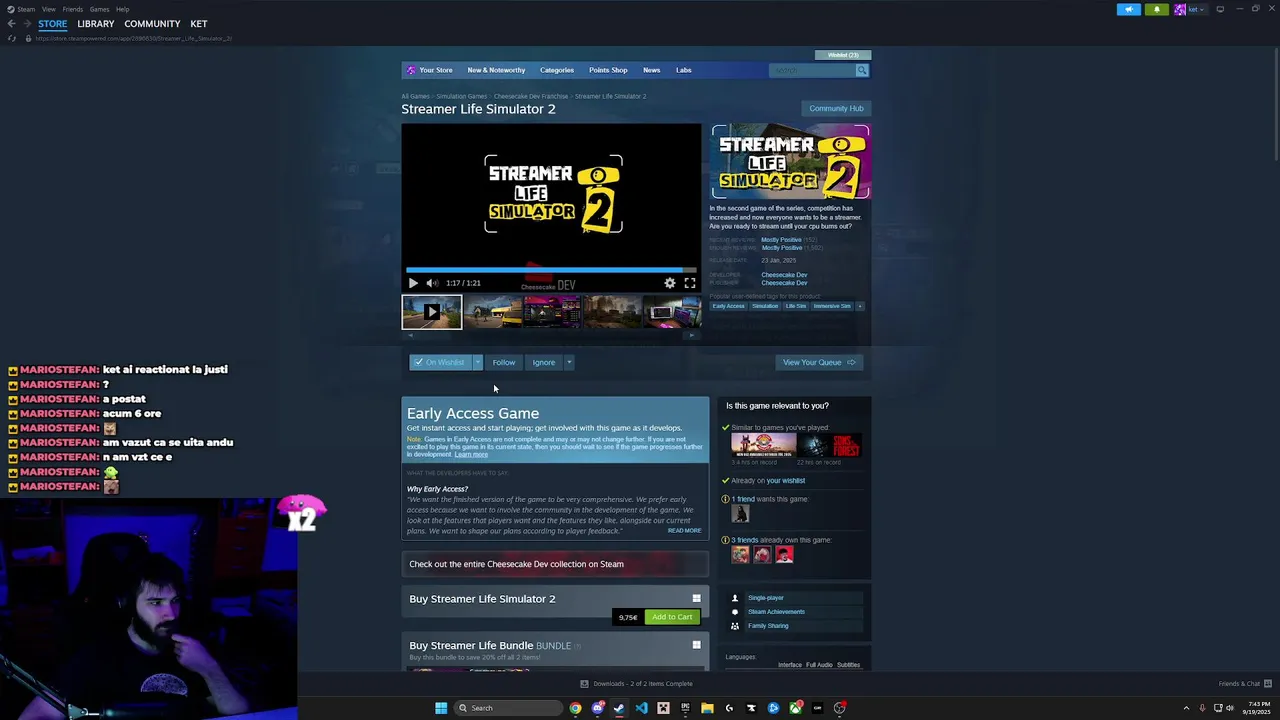The height and width of the screenshot is (720, 1280).
Task: Open the Windows Start menu
Action: (441, 708)
